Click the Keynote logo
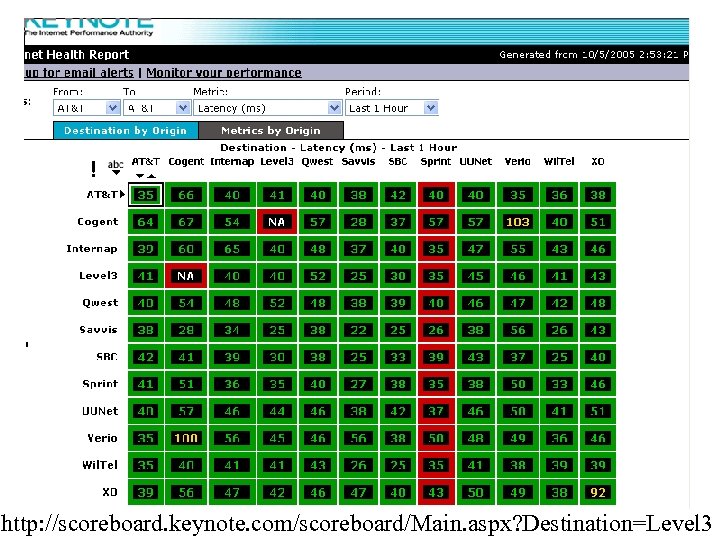 tap(89, 27)
